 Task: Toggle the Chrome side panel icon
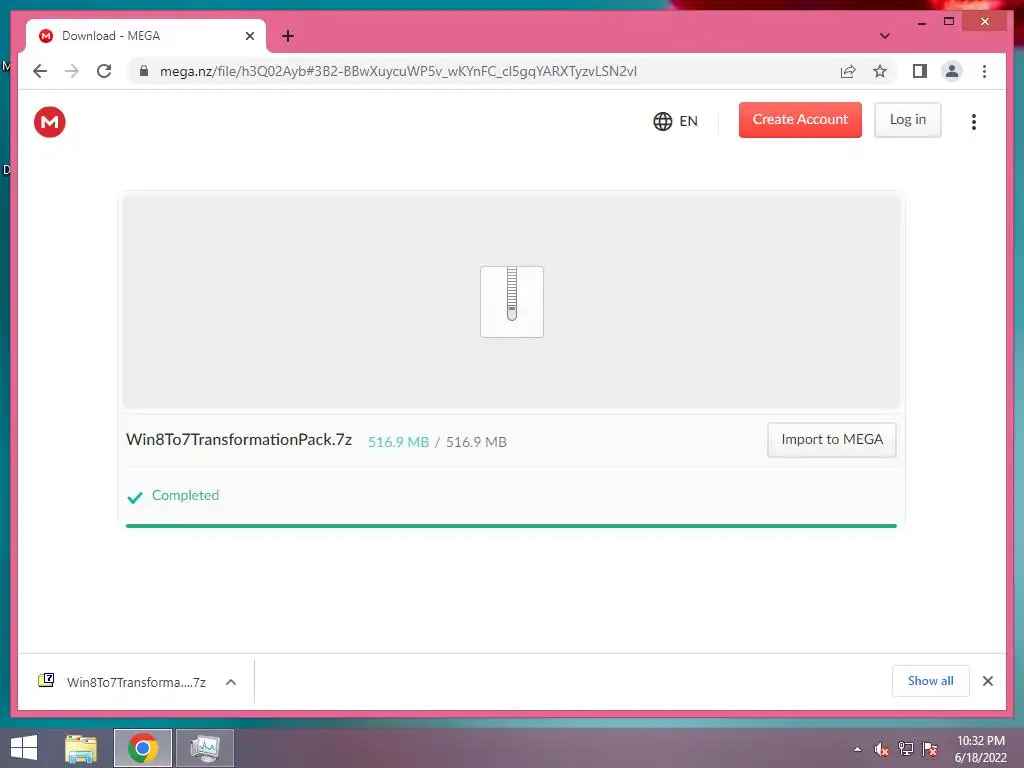coord(920,71)
